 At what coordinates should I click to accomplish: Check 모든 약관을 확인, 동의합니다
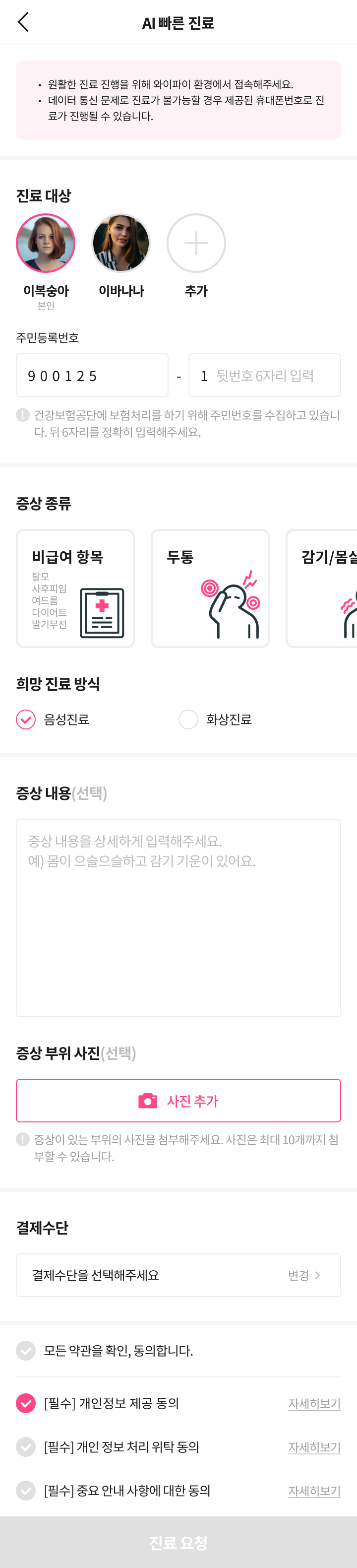(x=26, y=1351)
